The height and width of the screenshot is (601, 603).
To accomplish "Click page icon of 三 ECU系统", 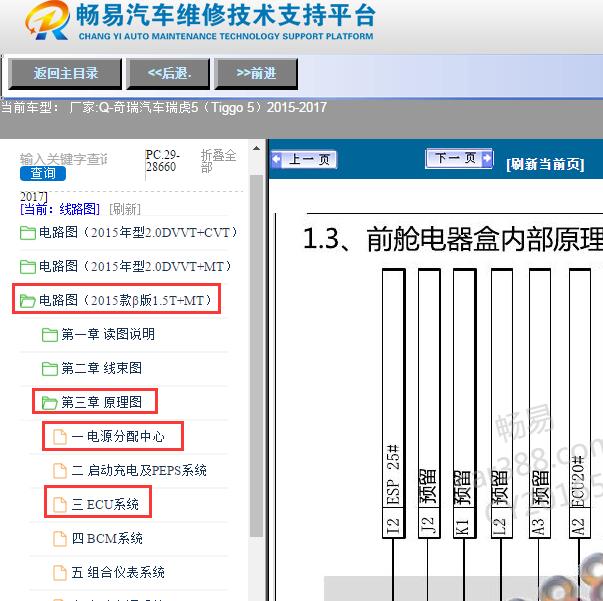I will pyautogui.click(x=60, y=504).
